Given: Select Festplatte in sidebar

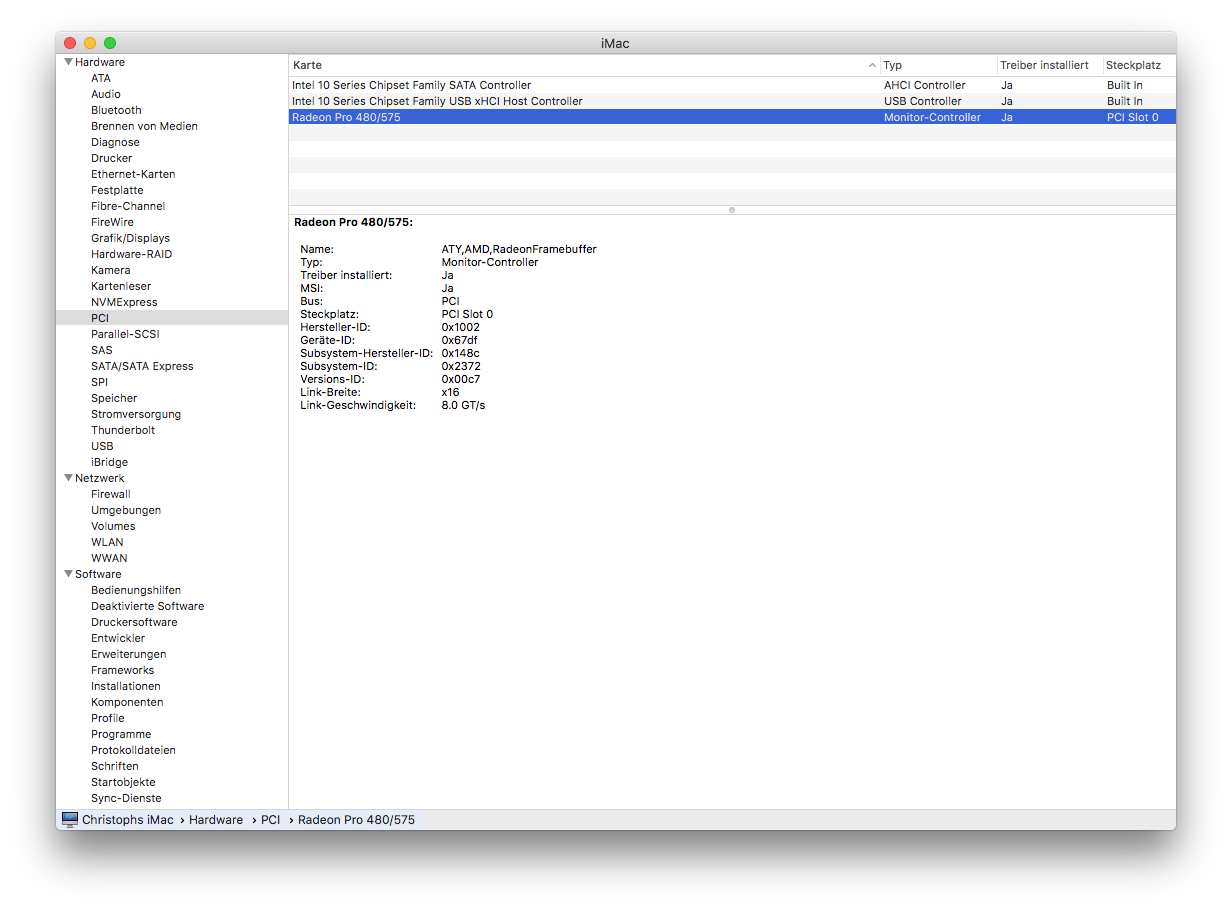Looking at the screenshot, I should (x=117, y=190).
